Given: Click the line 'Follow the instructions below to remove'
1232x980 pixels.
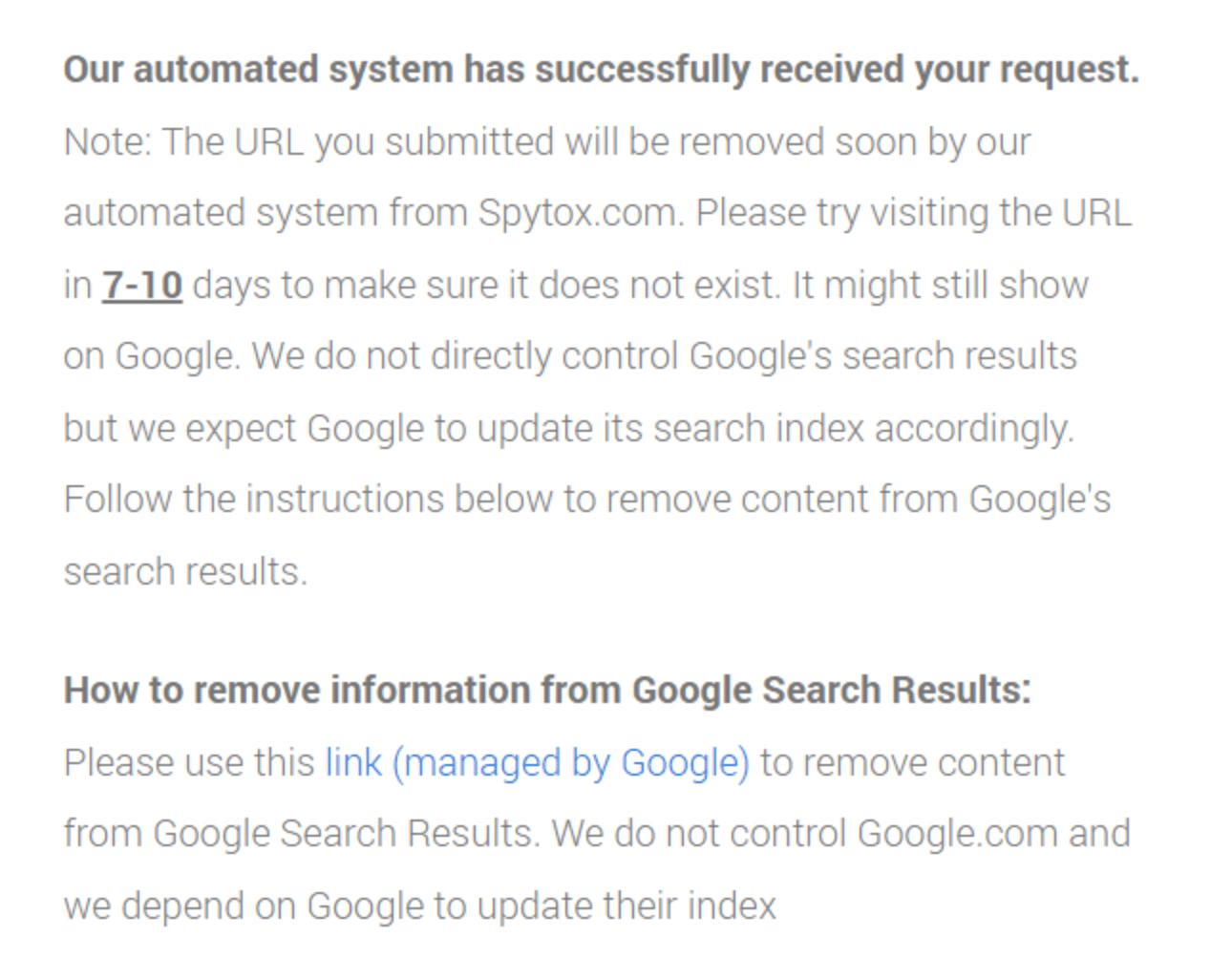Looking at the screenshot, I should [x=587, y=501].
